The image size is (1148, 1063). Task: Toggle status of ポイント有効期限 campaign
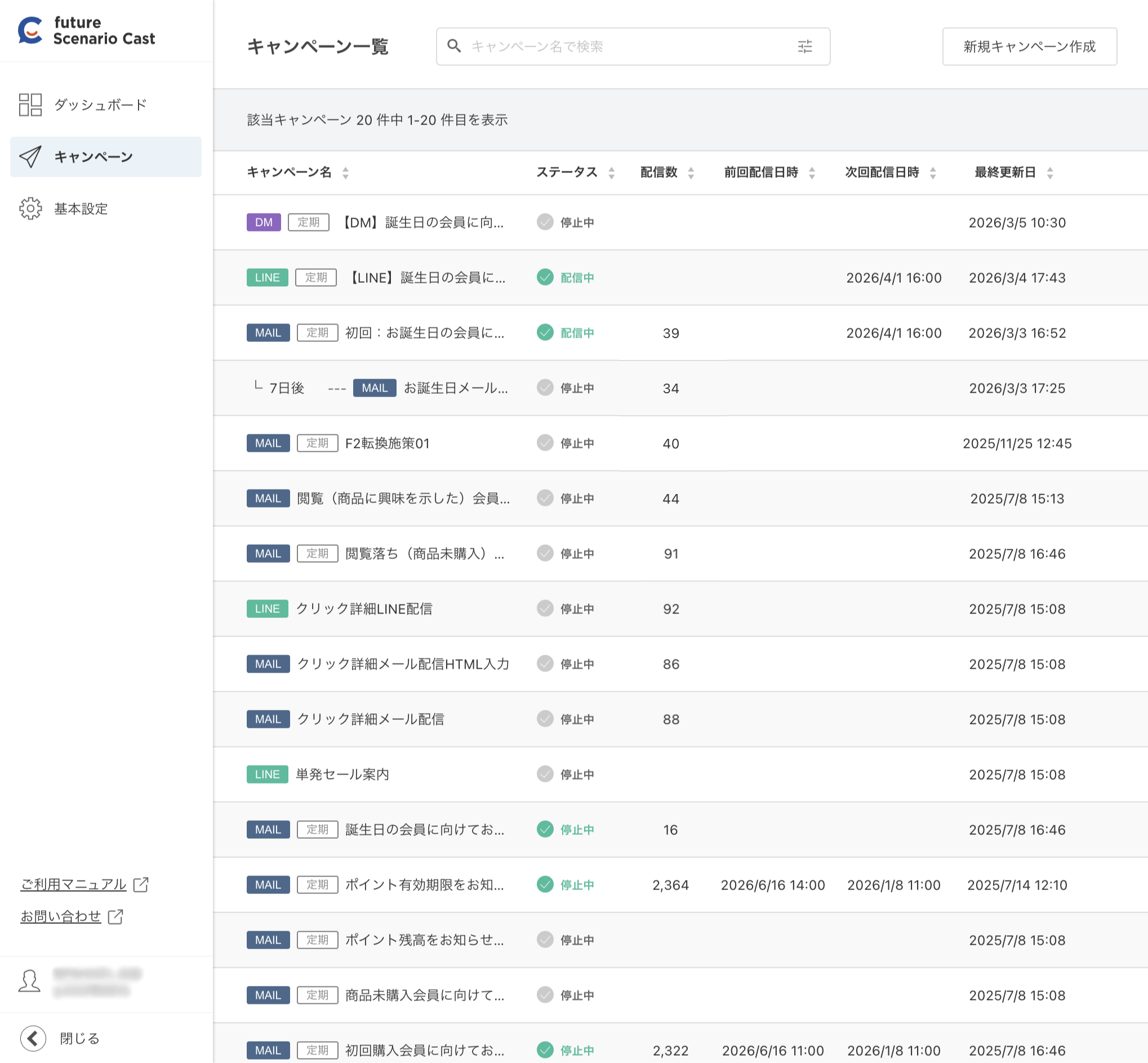(545, 884)
